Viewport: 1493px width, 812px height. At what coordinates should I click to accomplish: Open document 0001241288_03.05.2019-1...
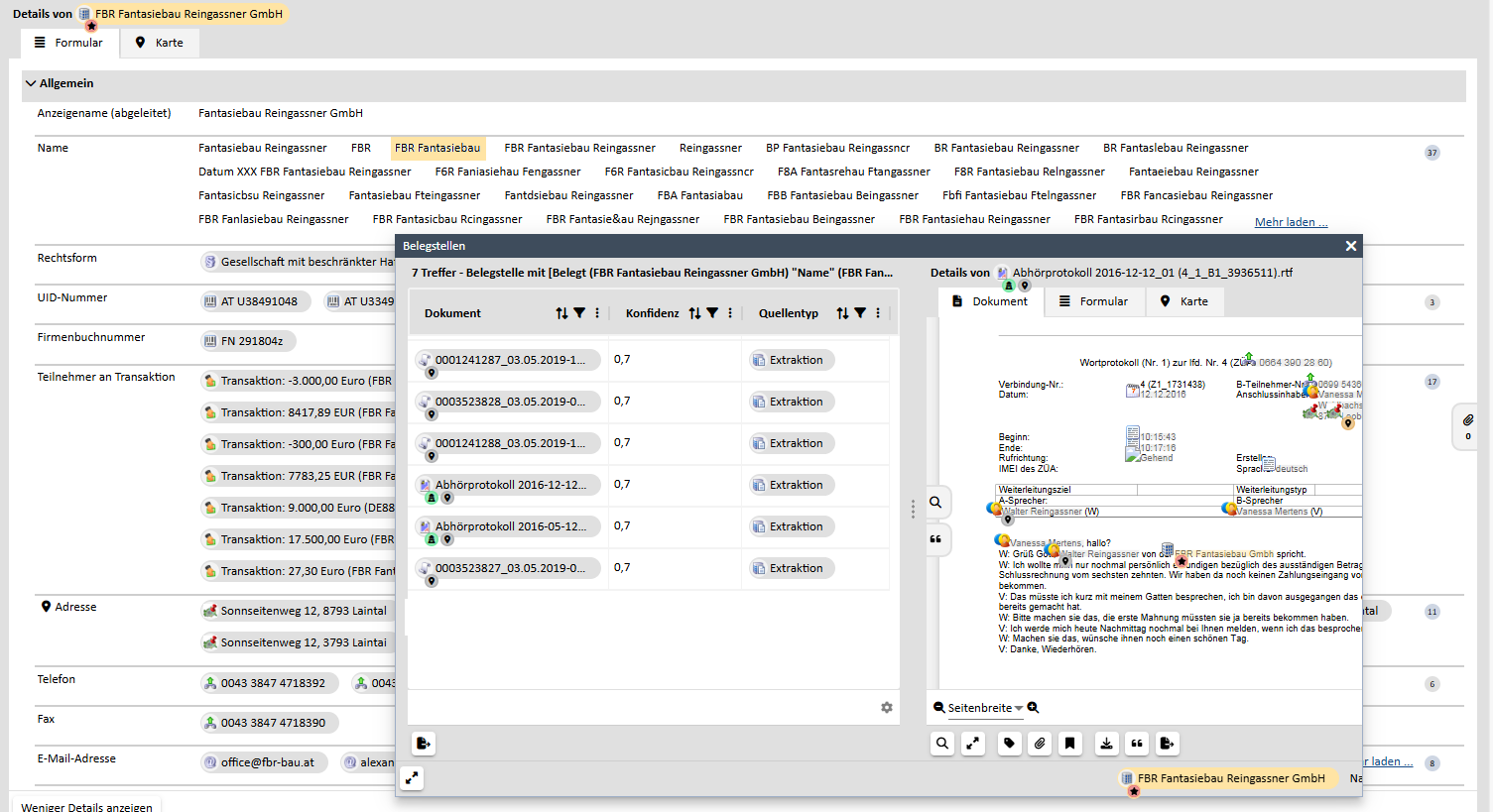(x=508, y=443)
